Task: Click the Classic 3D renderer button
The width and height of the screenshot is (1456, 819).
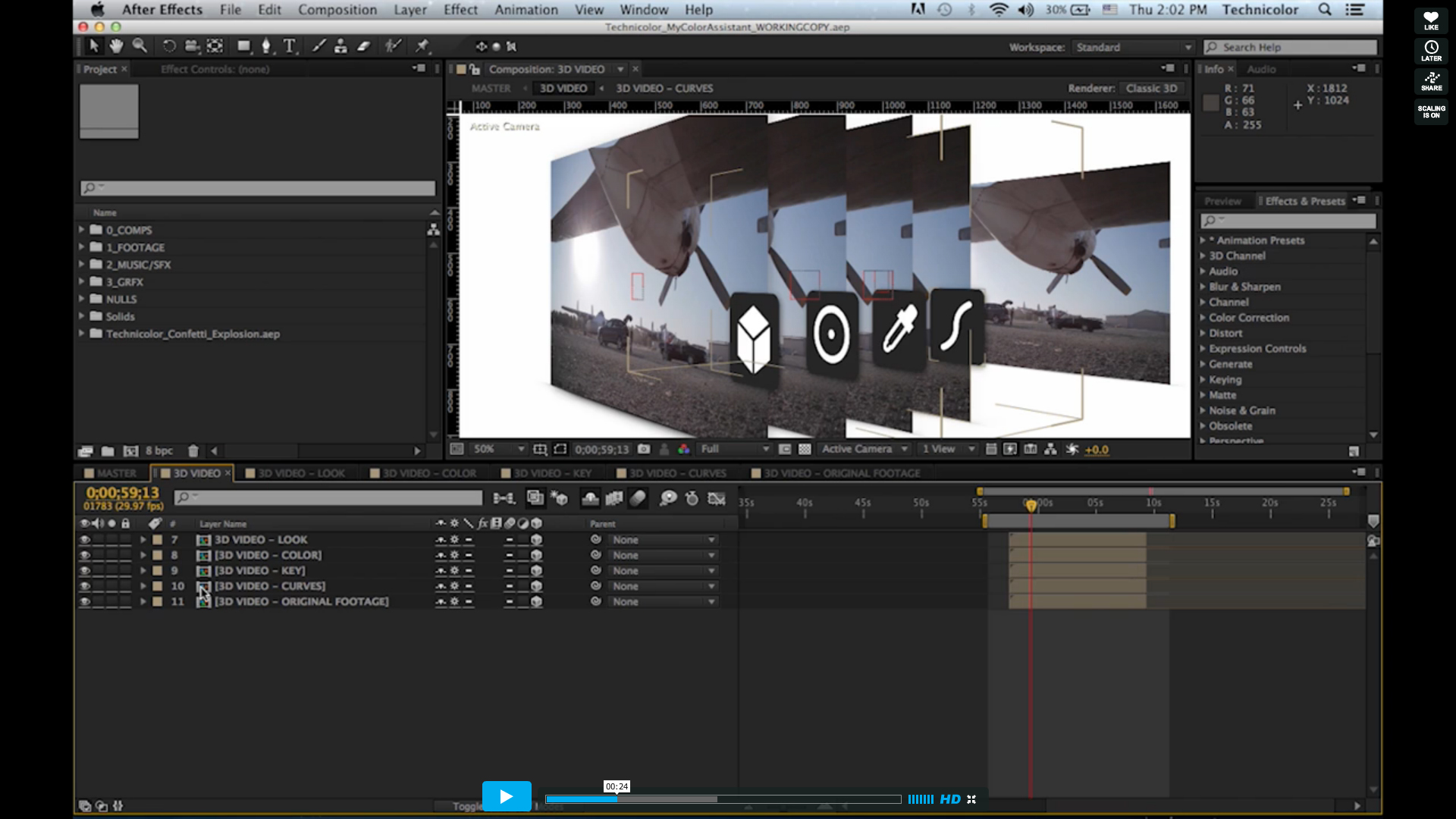Action: [1152, 88]
